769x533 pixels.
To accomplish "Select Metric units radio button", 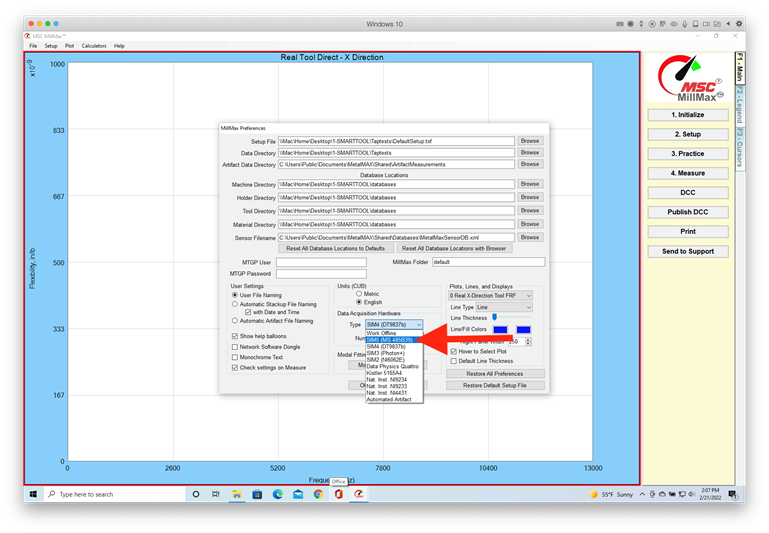I will (359, 294).
